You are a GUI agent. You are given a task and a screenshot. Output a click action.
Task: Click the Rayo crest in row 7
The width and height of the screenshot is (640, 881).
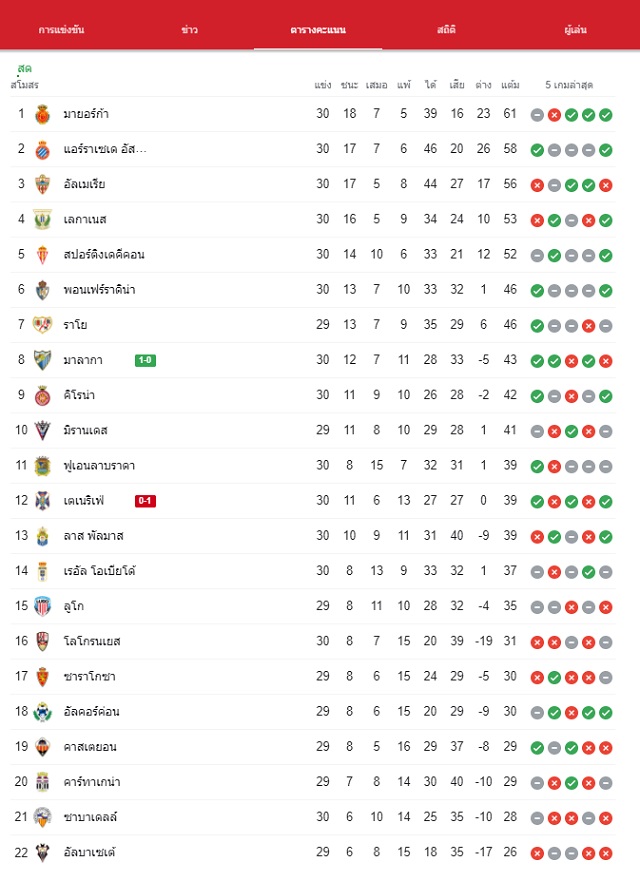pos(43,325)
